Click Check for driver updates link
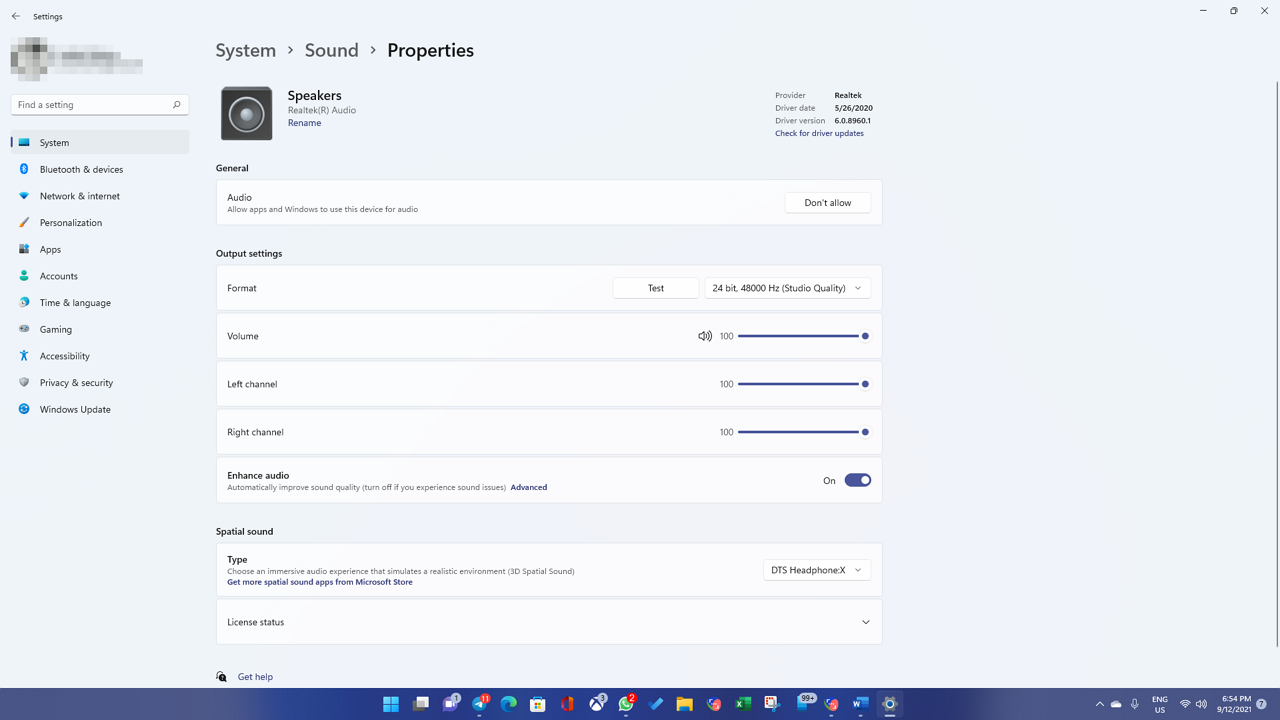Viewport: 1280px width, 720px height. 819,133
